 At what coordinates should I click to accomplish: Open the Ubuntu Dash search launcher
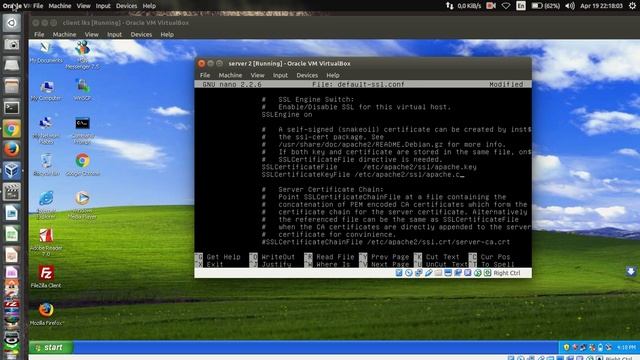11,23
